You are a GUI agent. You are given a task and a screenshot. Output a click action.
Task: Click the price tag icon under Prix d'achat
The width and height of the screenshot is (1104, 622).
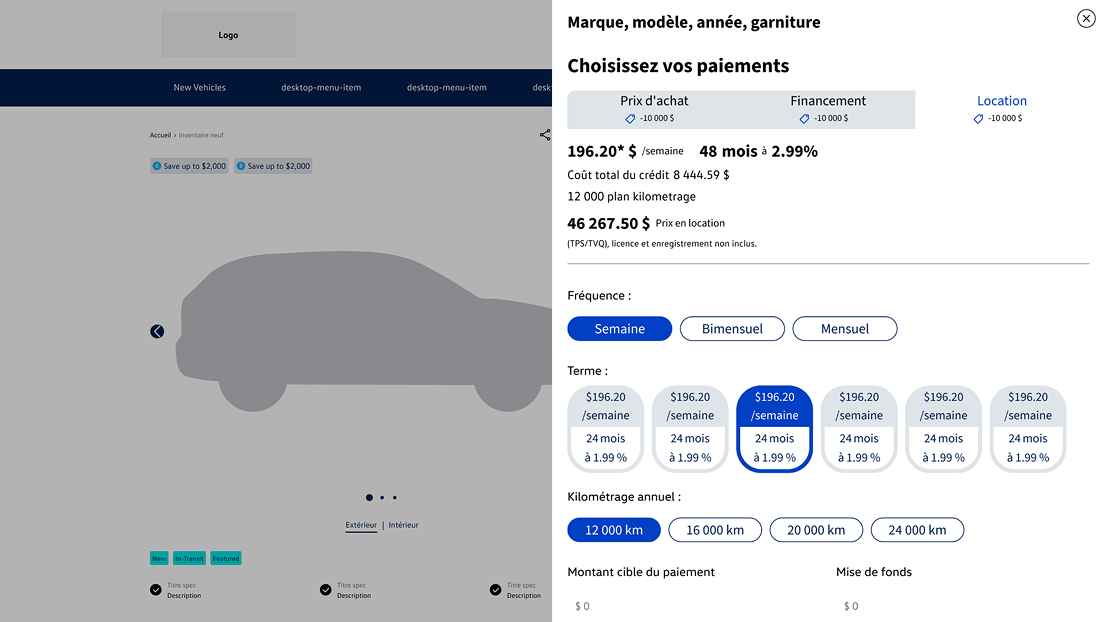click(631, 118)
